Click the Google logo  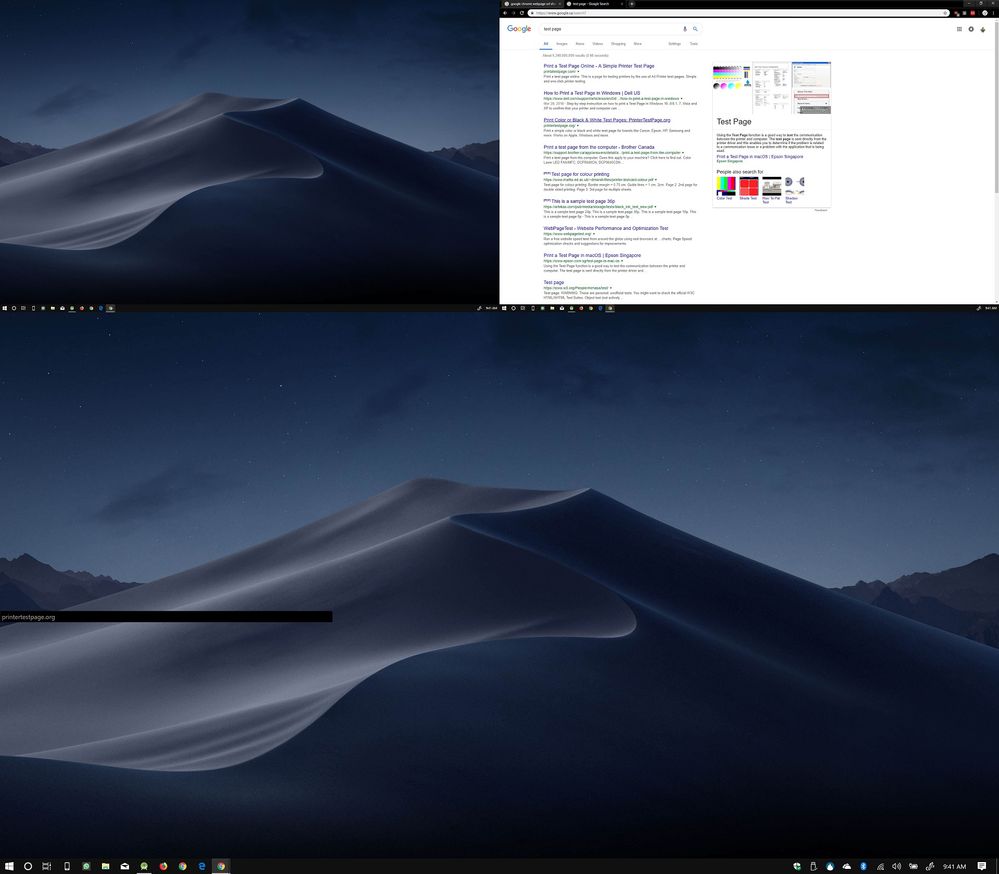click(x=519, y=29)
